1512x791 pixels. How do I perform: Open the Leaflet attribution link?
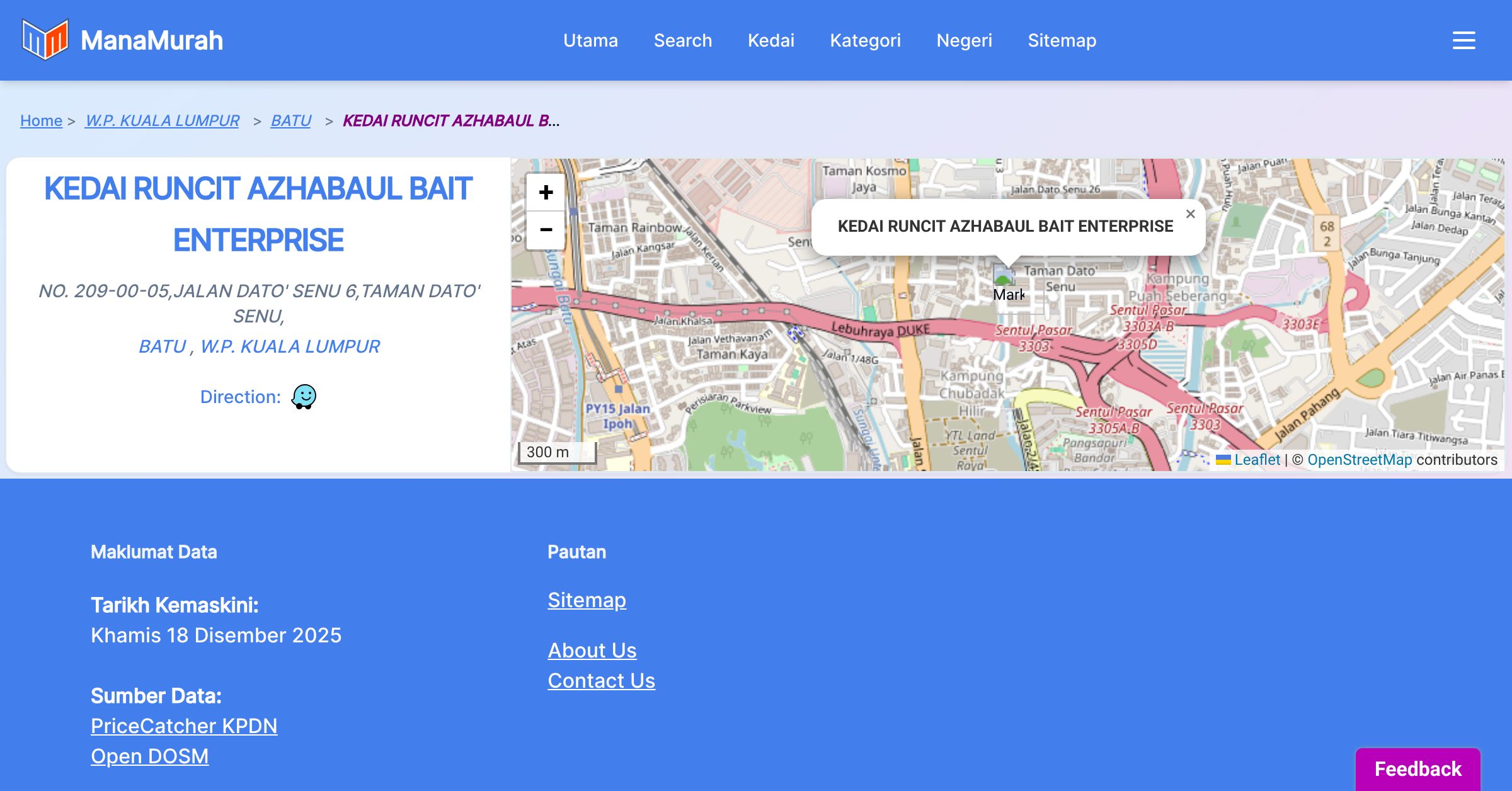tap(1257, 460)
